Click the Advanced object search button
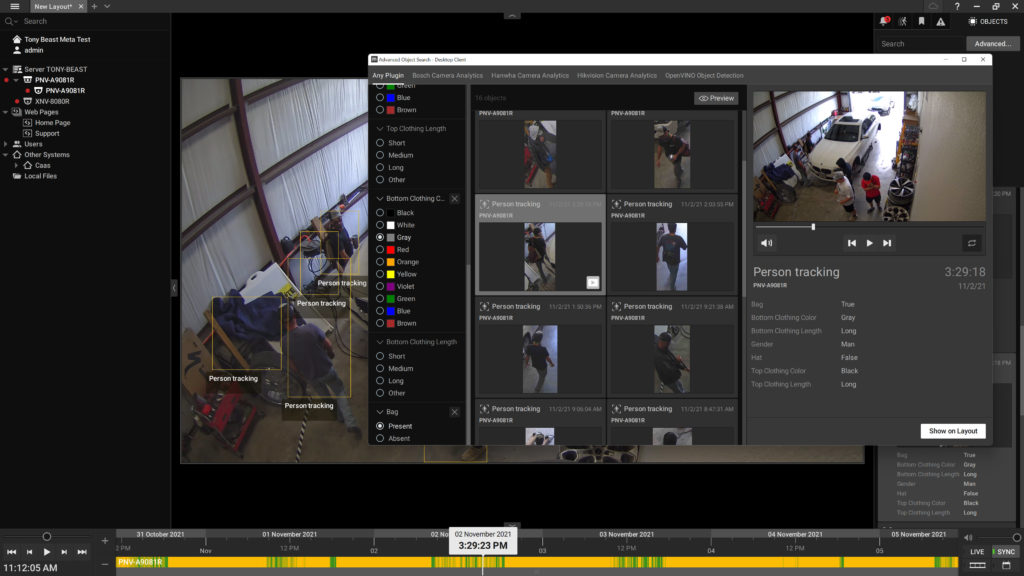Screen dimensions: 1024x576 992,44
